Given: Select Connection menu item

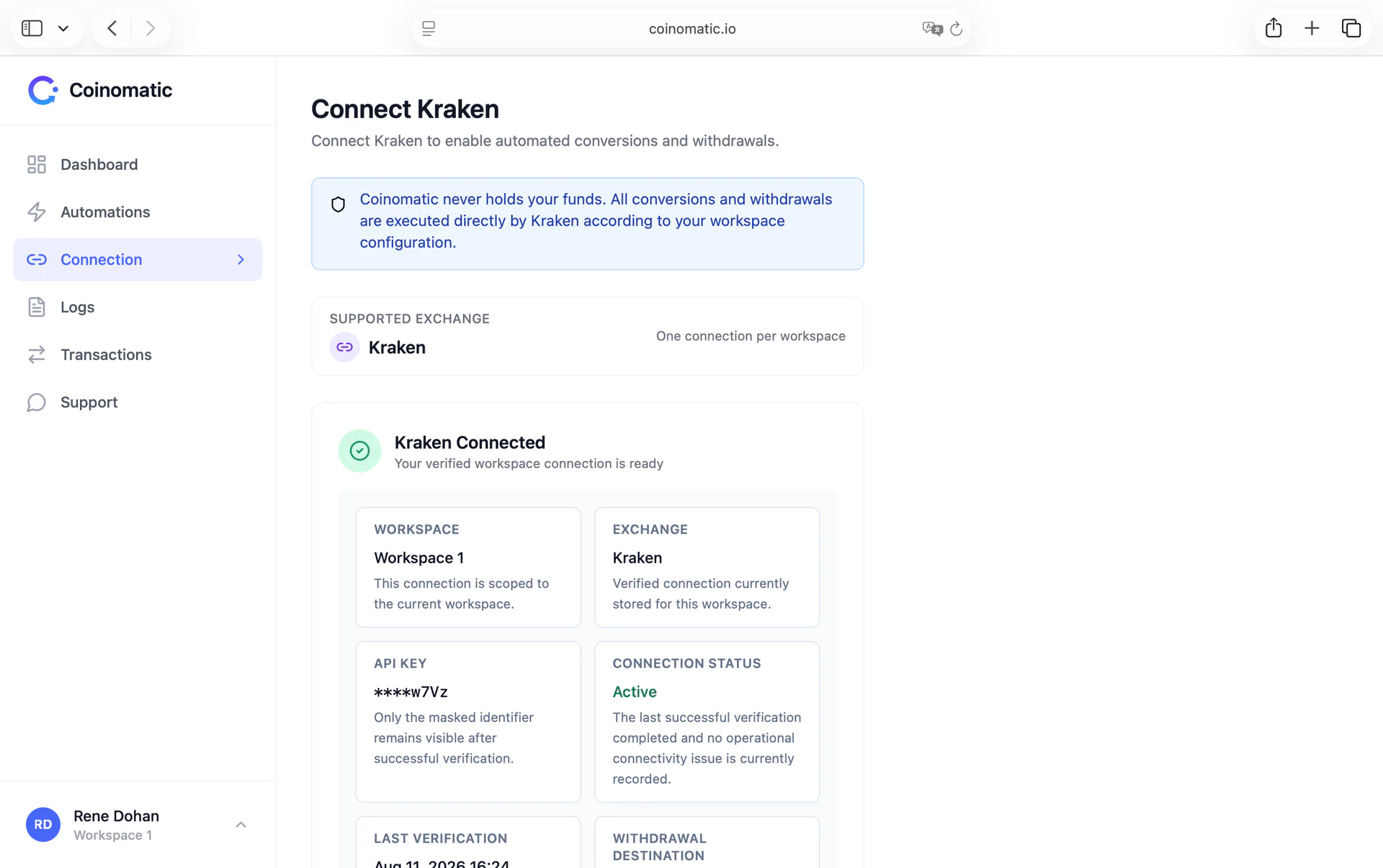Looking at the screenshot, I should click(138, 259).
